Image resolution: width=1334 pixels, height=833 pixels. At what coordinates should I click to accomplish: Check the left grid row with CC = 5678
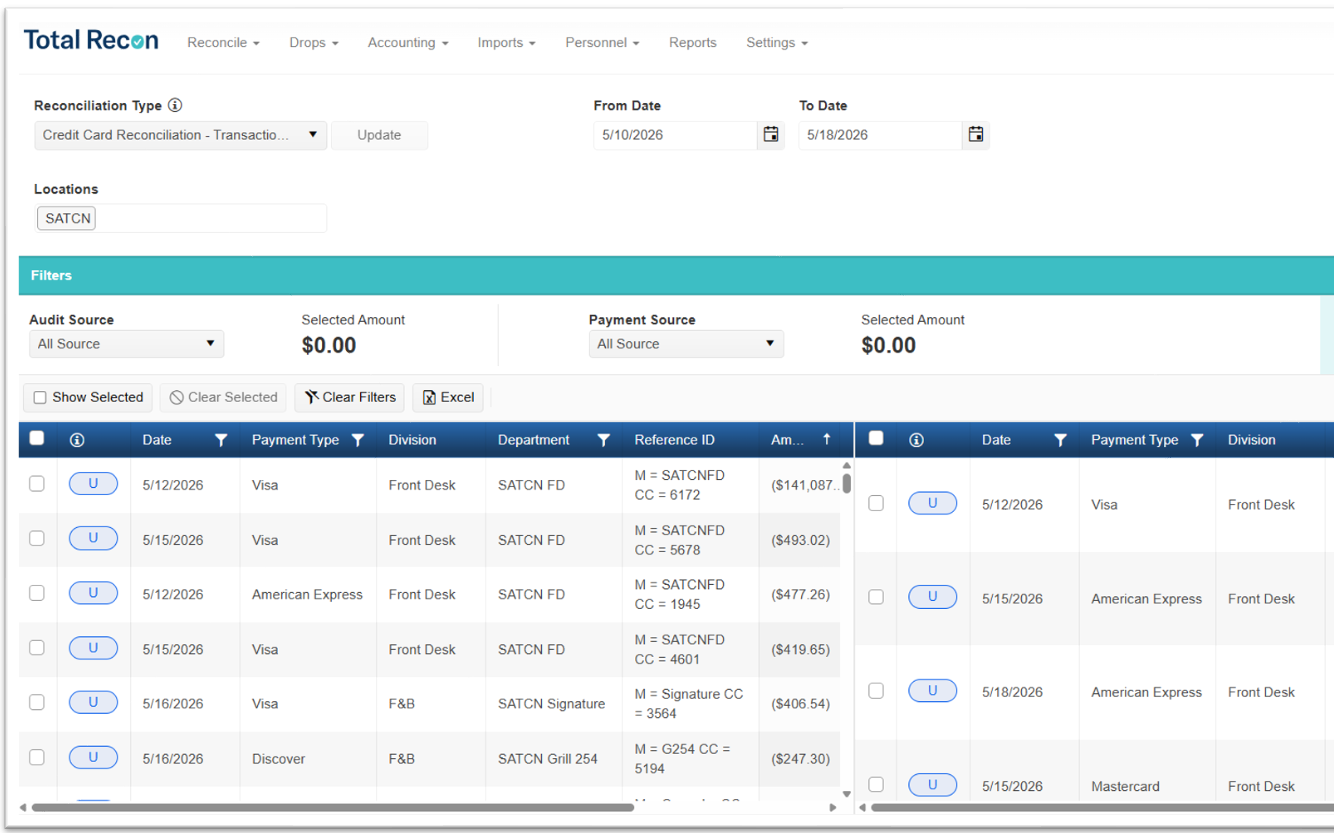point(37,538)
